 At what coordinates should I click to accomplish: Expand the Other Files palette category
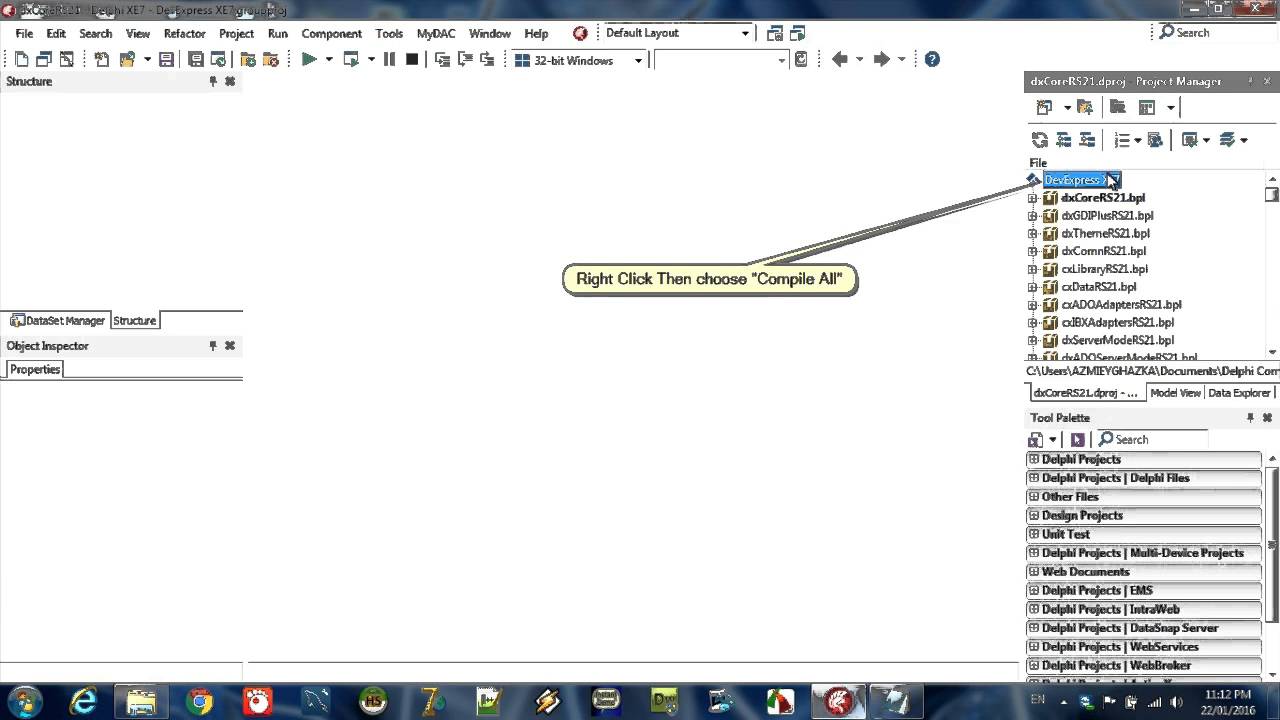tap(1034, 497)
